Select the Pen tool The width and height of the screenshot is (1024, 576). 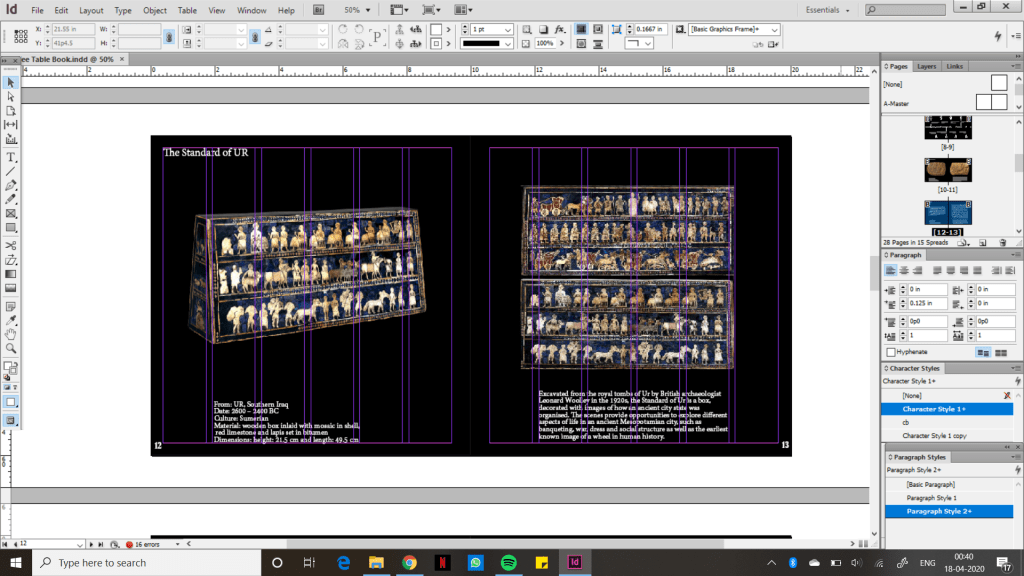[x=11, y=186]
